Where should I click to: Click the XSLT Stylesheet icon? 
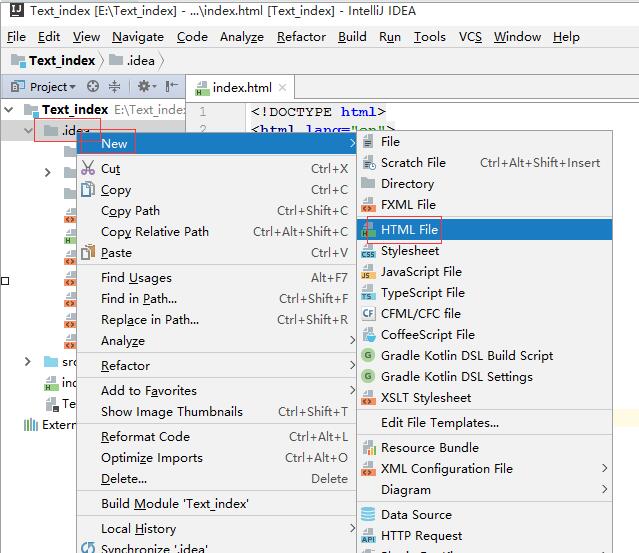click(x=368, y=397)
